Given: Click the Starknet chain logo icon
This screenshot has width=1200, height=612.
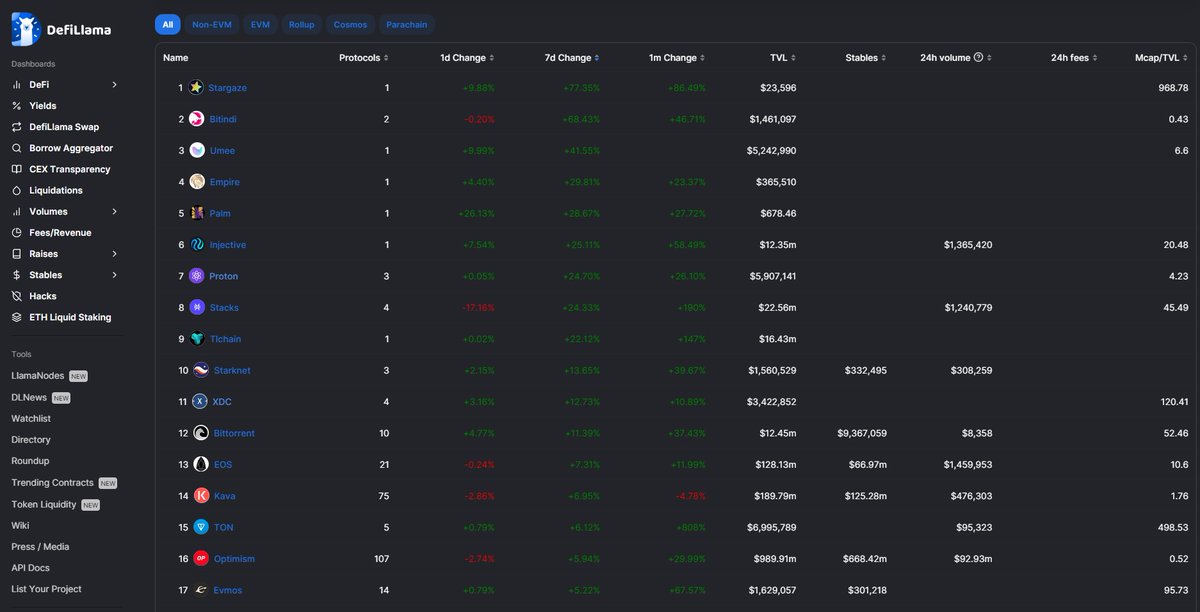Looking at the screenshot, I should pos(200,370).
